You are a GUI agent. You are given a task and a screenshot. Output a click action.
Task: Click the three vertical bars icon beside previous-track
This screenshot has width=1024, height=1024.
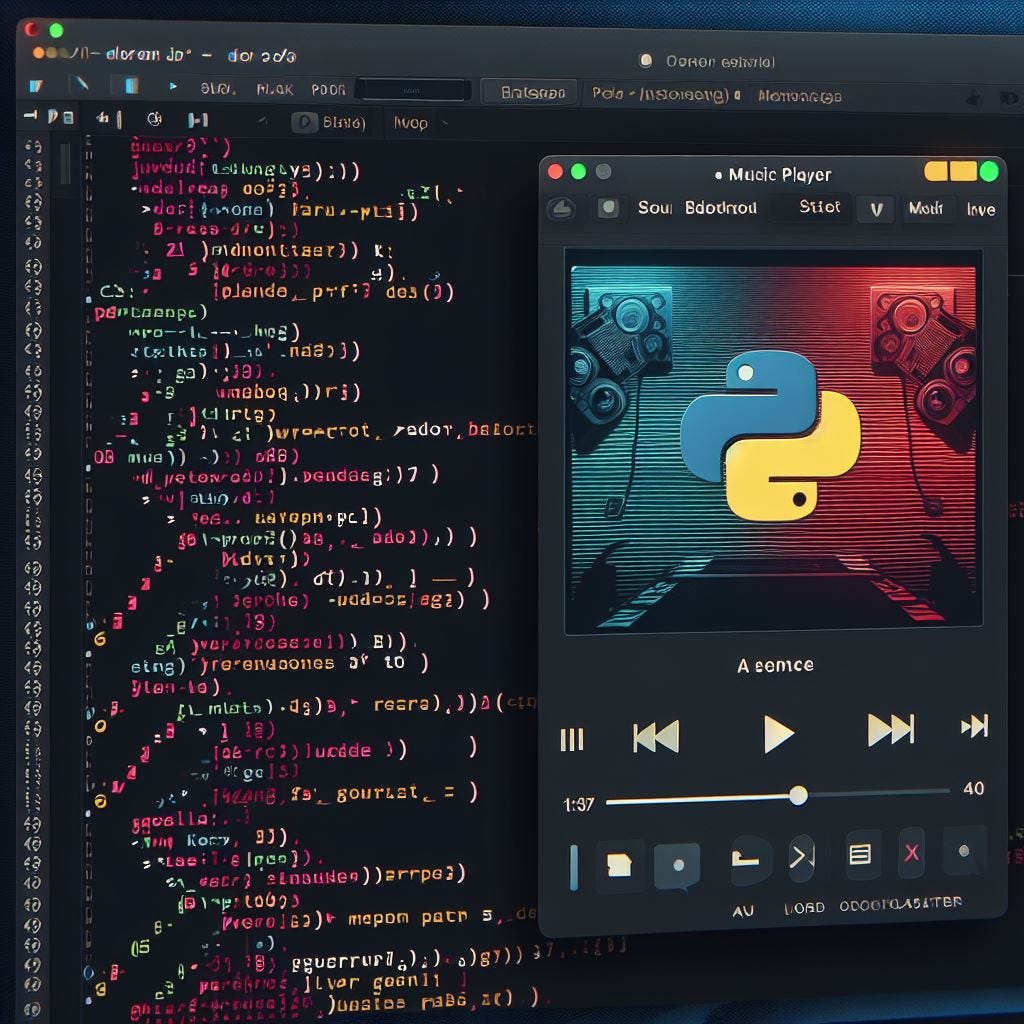(571, 739)
